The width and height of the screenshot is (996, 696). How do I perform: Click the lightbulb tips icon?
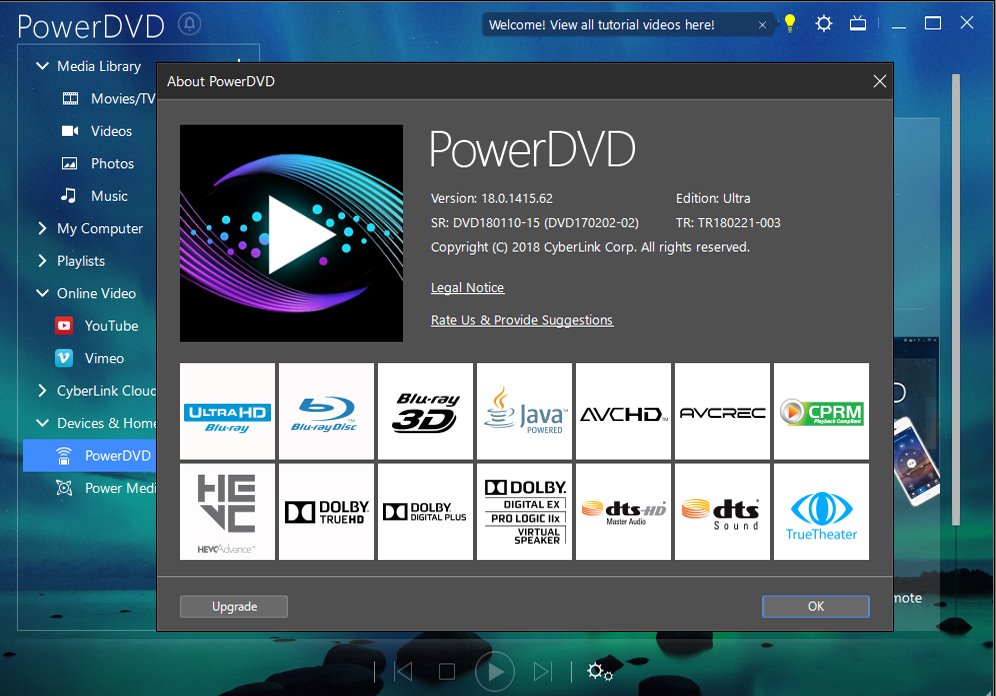pyautogui.click(x=790, y=23)
